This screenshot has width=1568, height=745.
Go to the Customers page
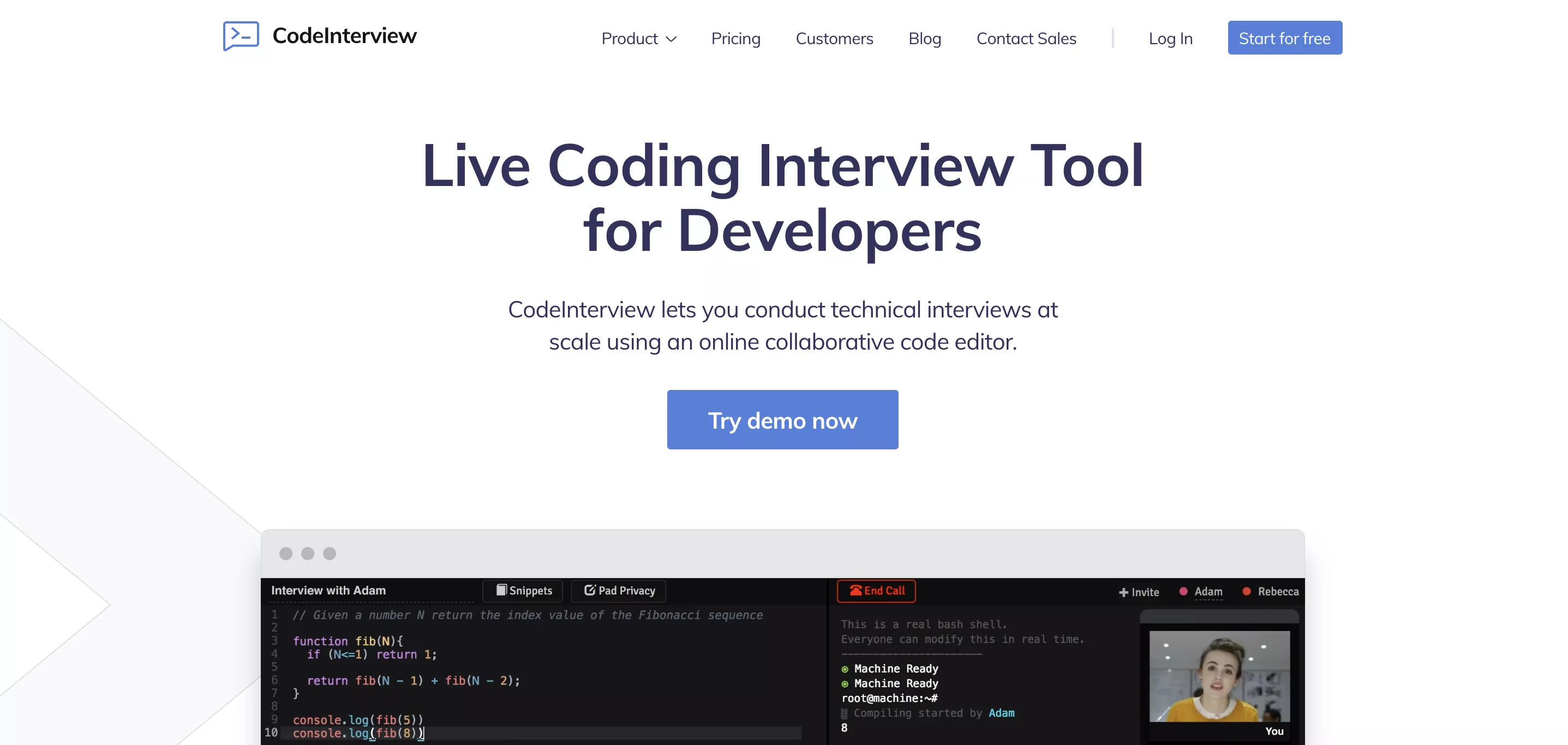tap(834, 38)
